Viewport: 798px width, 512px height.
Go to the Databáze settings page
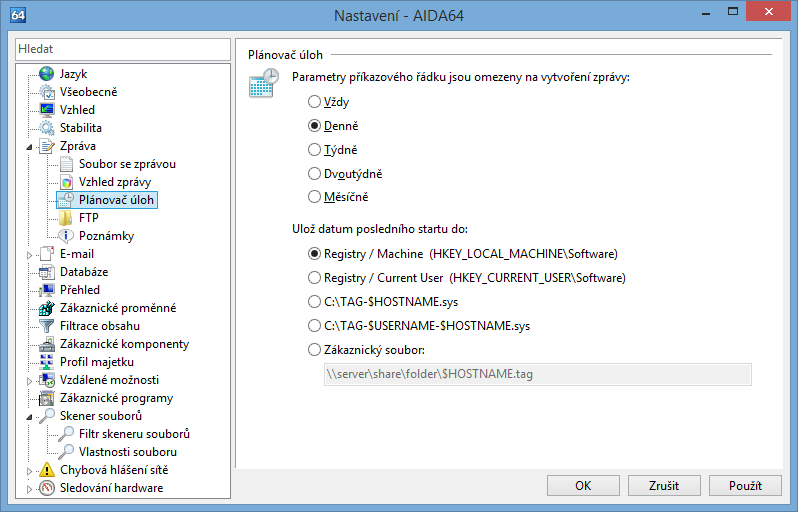[84, 272]
